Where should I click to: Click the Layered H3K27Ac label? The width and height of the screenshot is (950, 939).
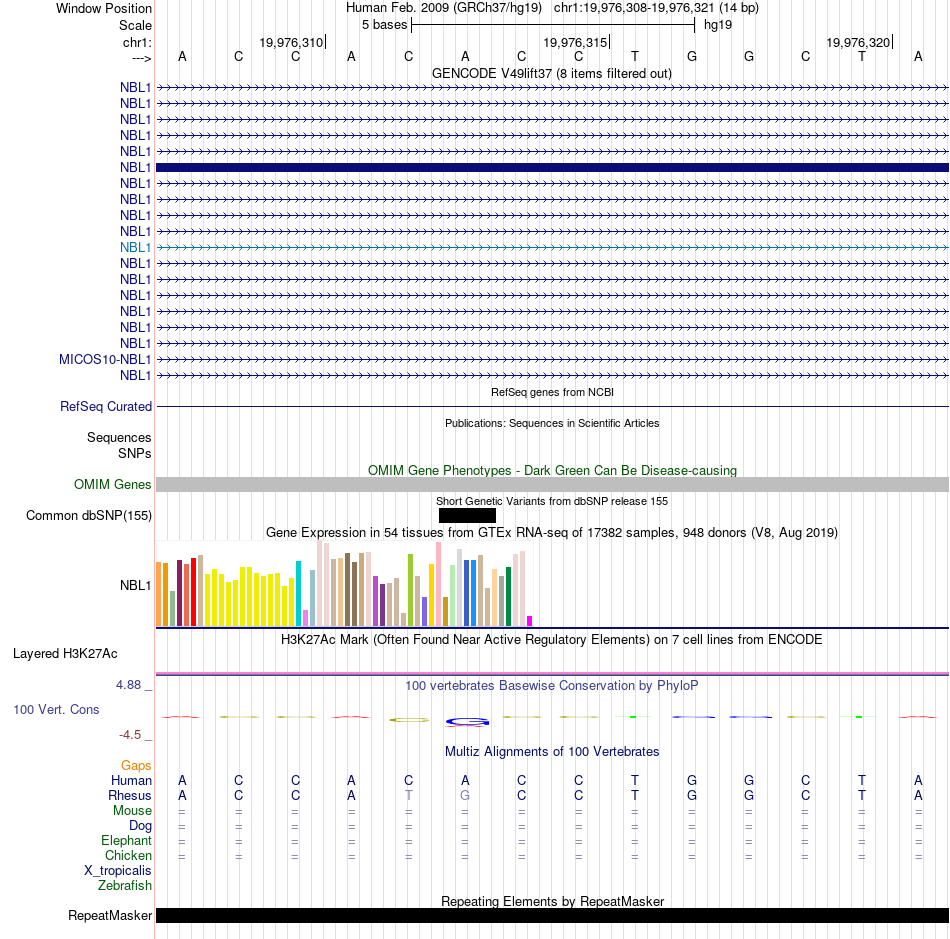tap(65, 654)
